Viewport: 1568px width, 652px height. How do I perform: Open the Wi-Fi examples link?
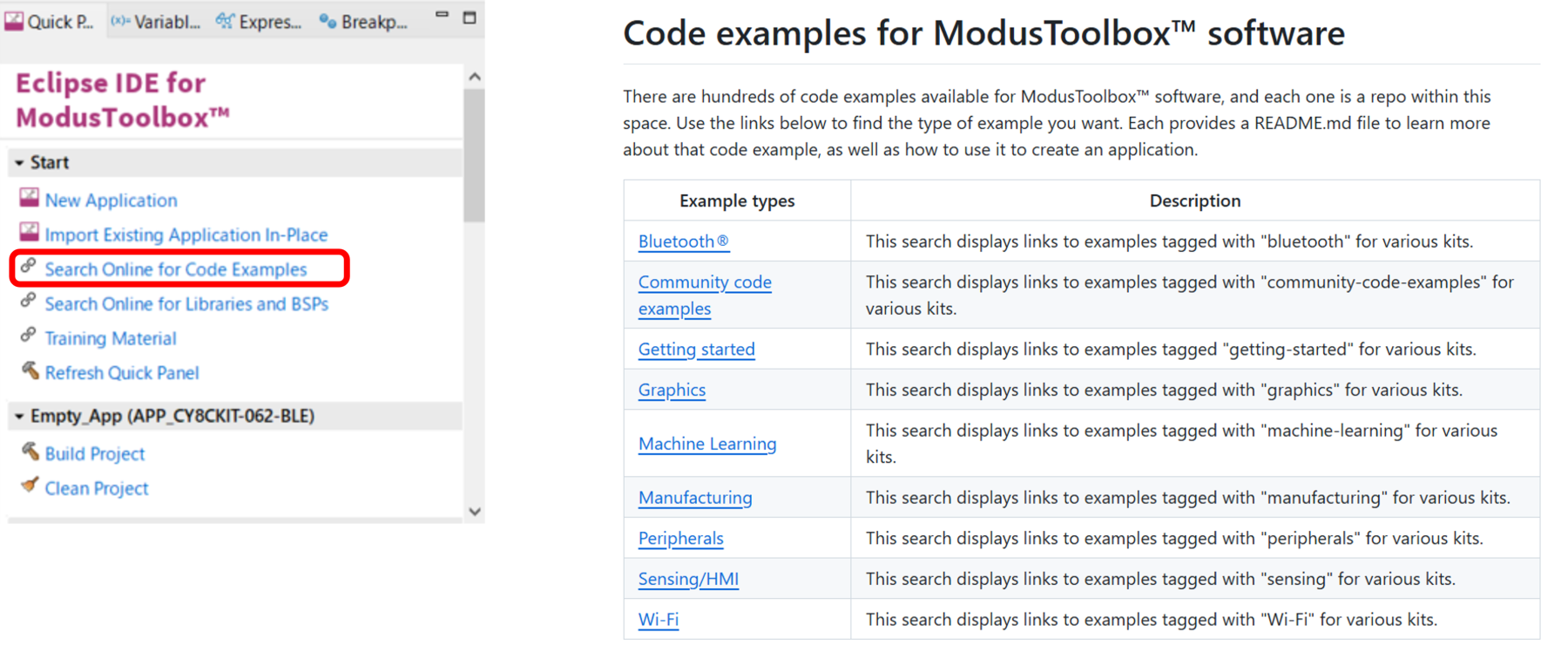click(659, 620)
